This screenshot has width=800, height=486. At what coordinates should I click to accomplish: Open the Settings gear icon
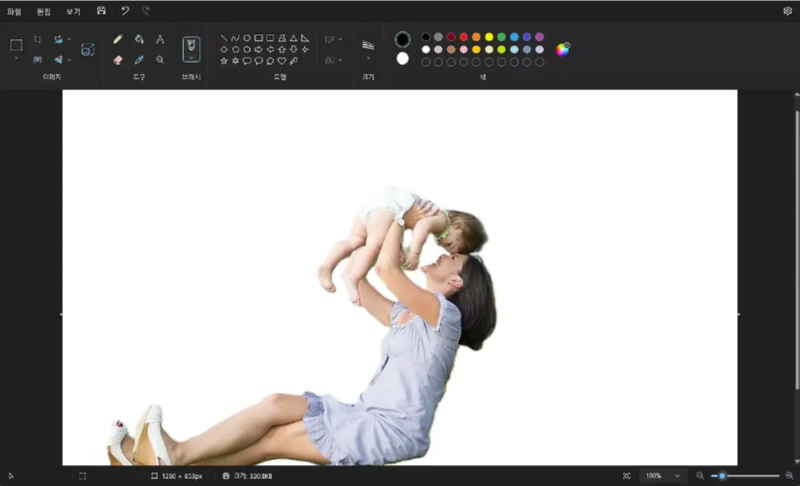[x=787, y=10]
